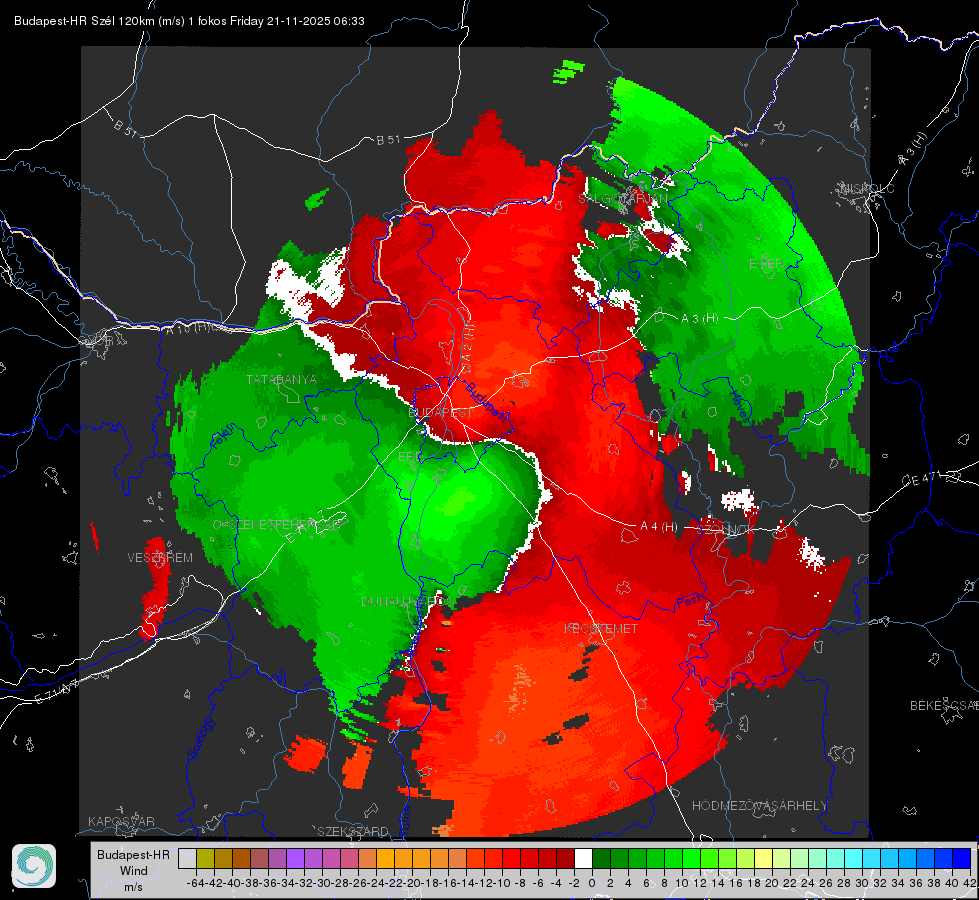
Task: Click the 'Budapest-HR Wind m/s' legend label
Action: coord(134,870)
